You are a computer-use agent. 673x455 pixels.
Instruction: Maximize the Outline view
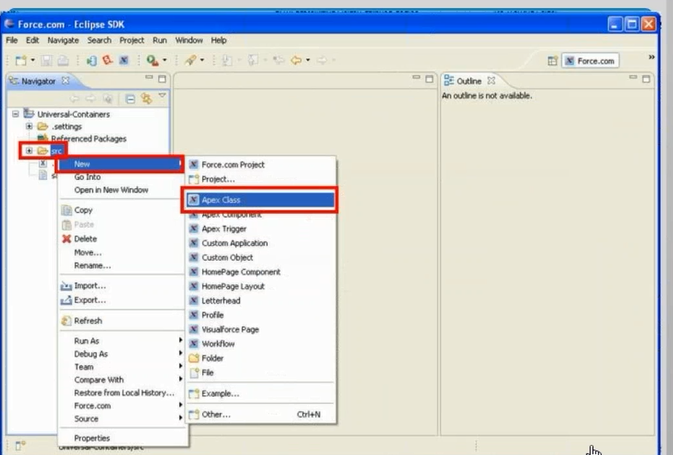[x=646, y=79]
